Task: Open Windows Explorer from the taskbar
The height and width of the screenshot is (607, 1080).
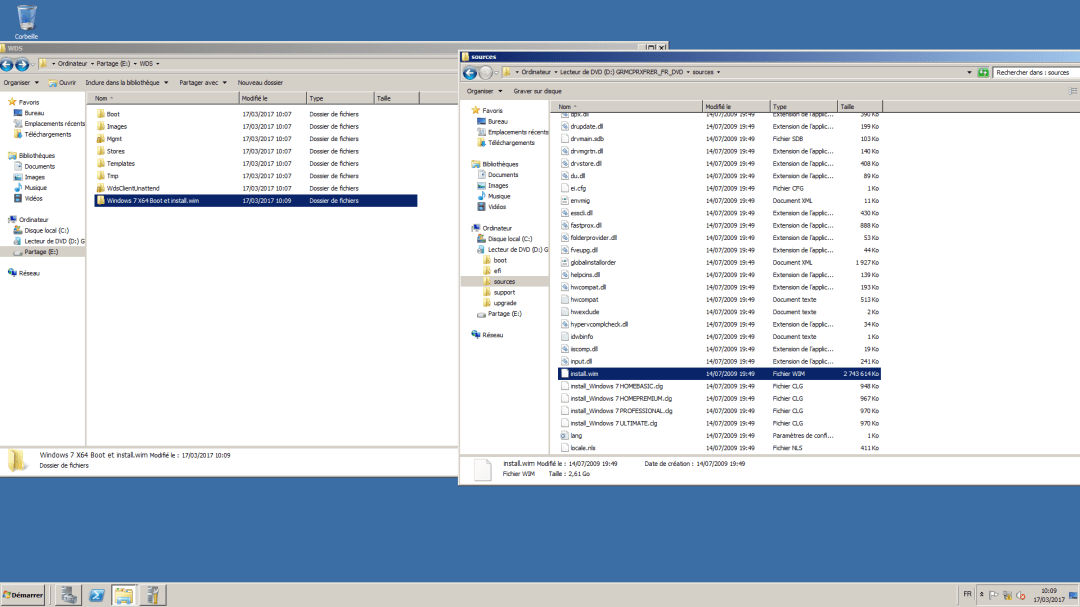Action: [124, 595]
